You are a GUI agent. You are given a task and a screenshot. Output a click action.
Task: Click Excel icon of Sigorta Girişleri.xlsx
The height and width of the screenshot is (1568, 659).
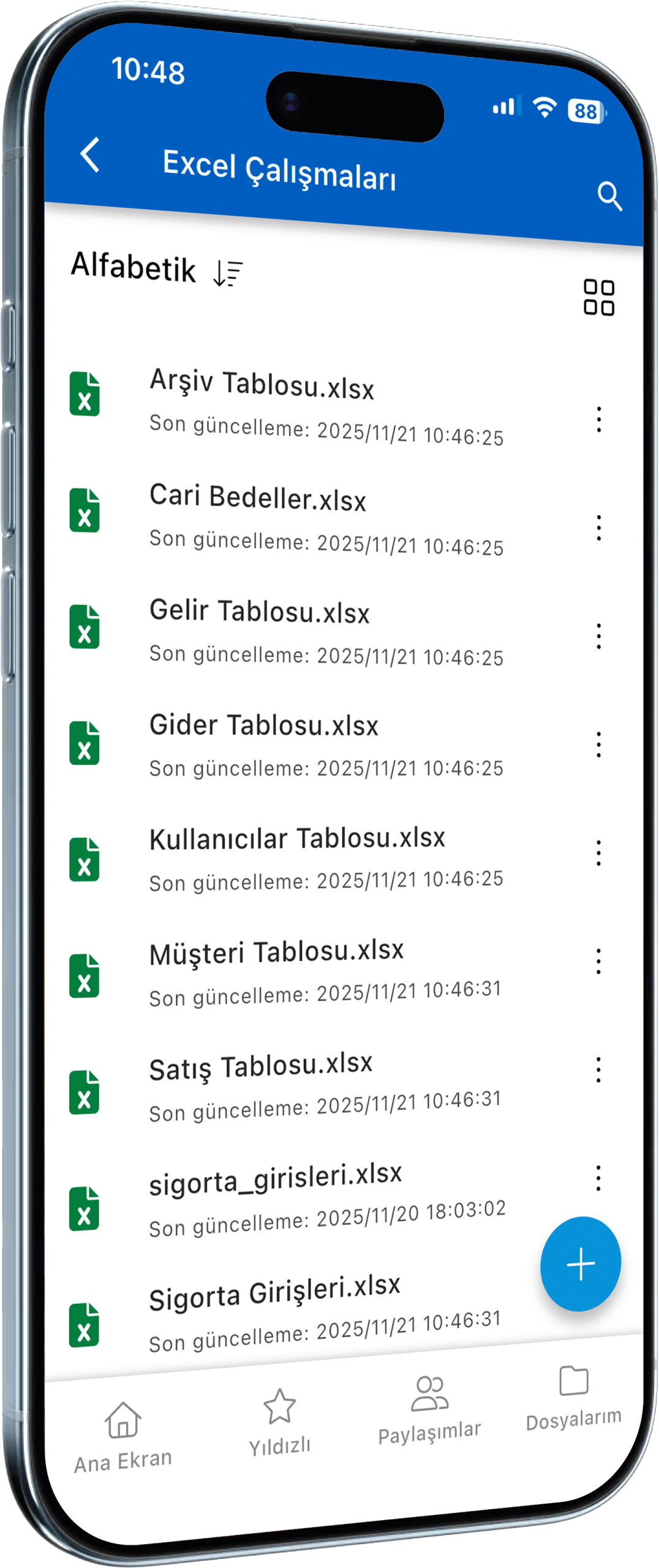85,1325
